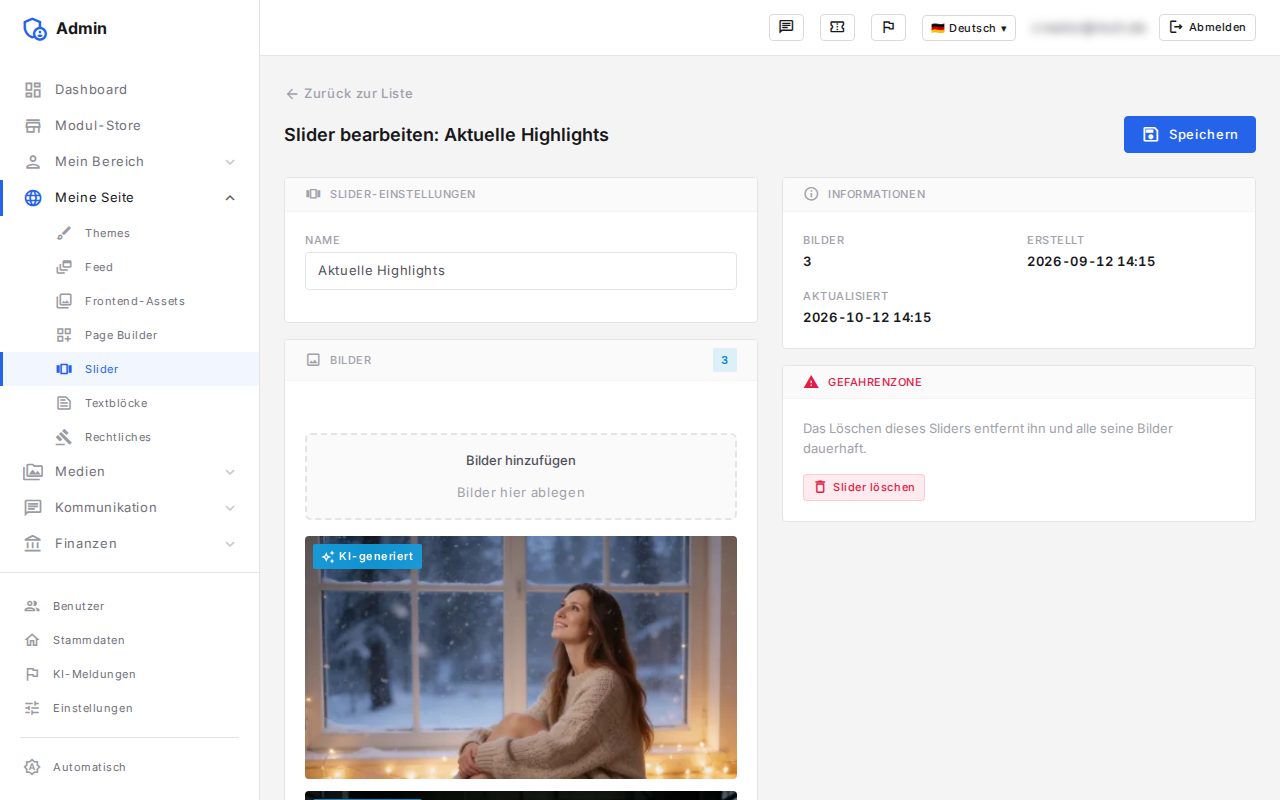Click the Feed icon in sidebar

pos(64,267)
